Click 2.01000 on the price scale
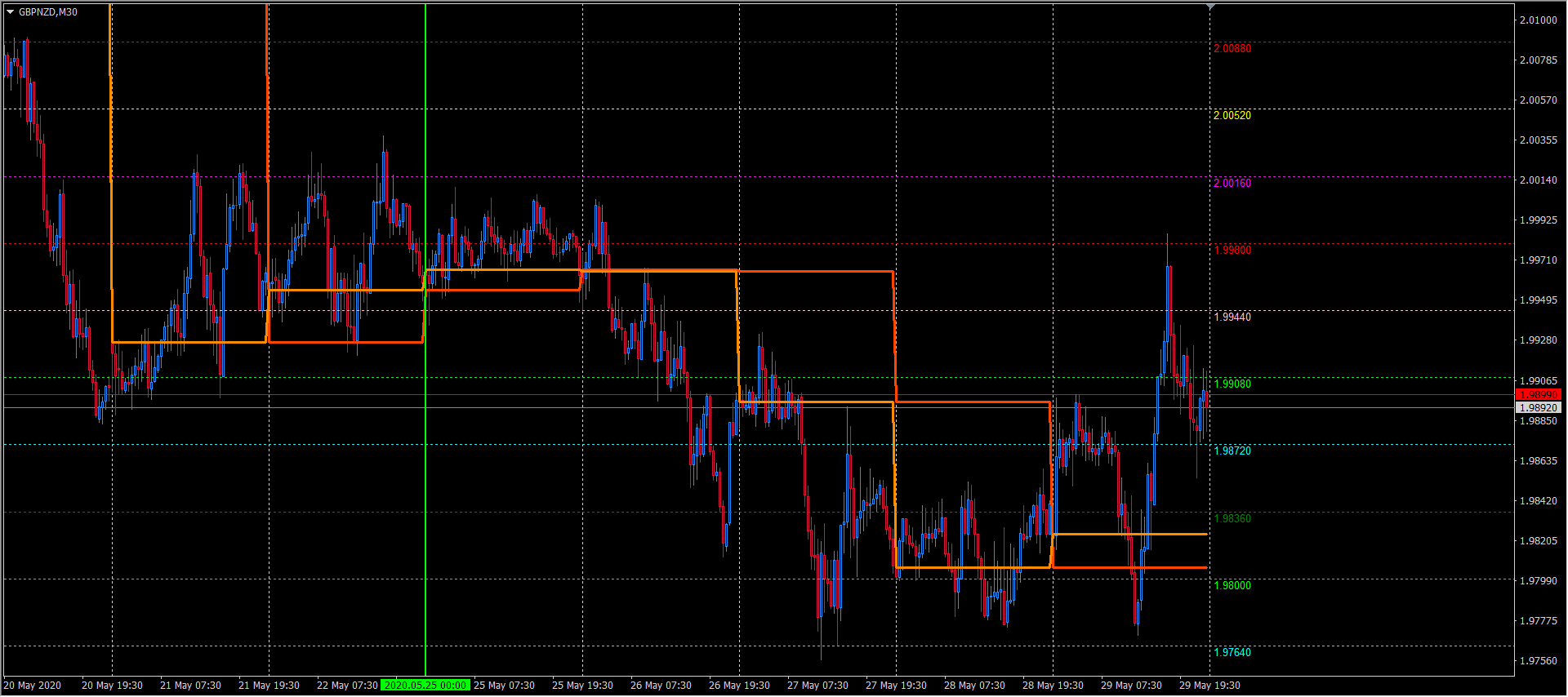Screen dimensions: 1568x697 (x=1538, y=20)
